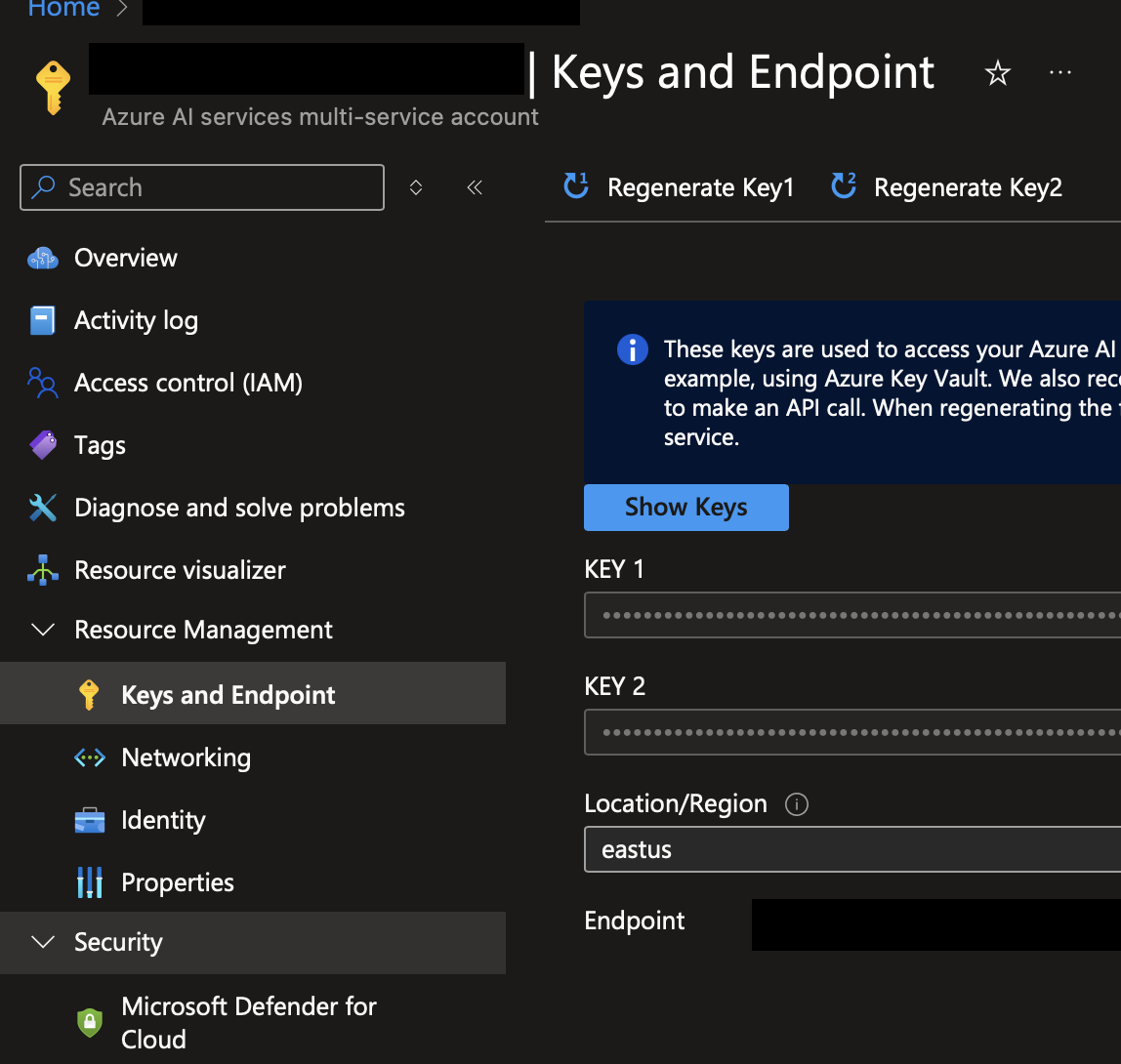Click Regenerate Key2 button
The height and width of the screenshot is (1064, 1121).
(x=947, y=187)
